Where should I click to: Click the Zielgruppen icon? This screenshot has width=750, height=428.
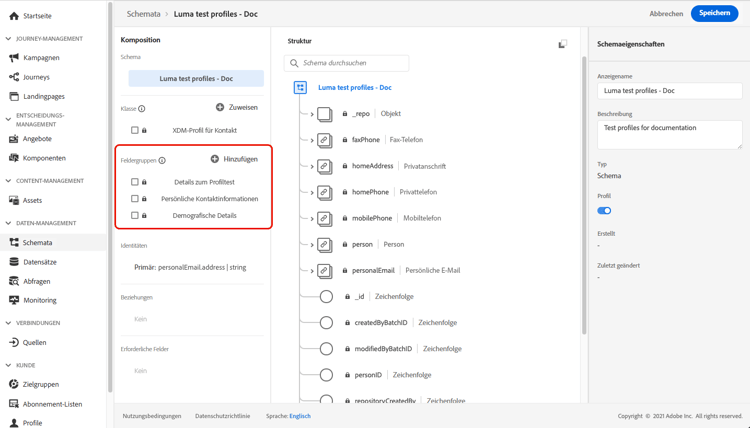(x=14, y=384)
